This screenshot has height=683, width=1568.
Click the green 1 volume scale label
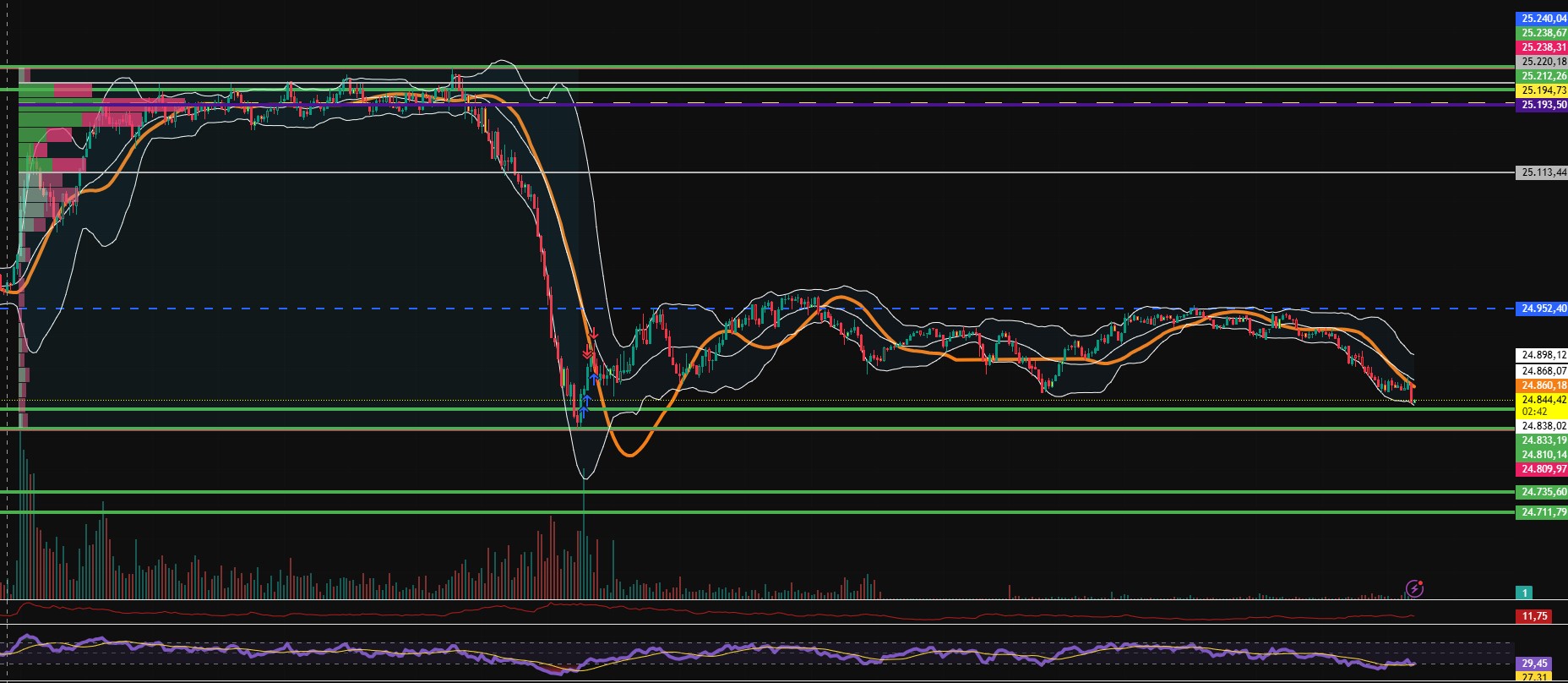[x=1524, y=593]
